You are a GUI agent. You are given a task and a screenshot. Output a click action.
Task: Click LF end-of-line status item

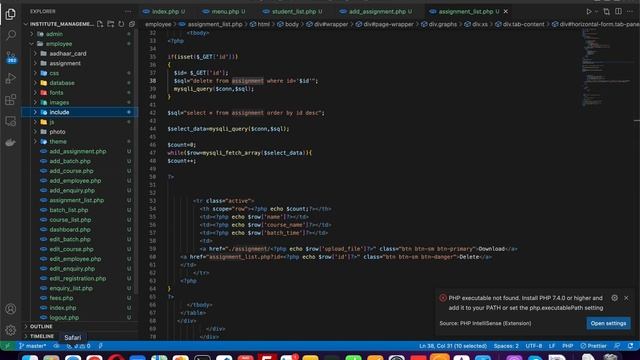[x=552, y=346]
